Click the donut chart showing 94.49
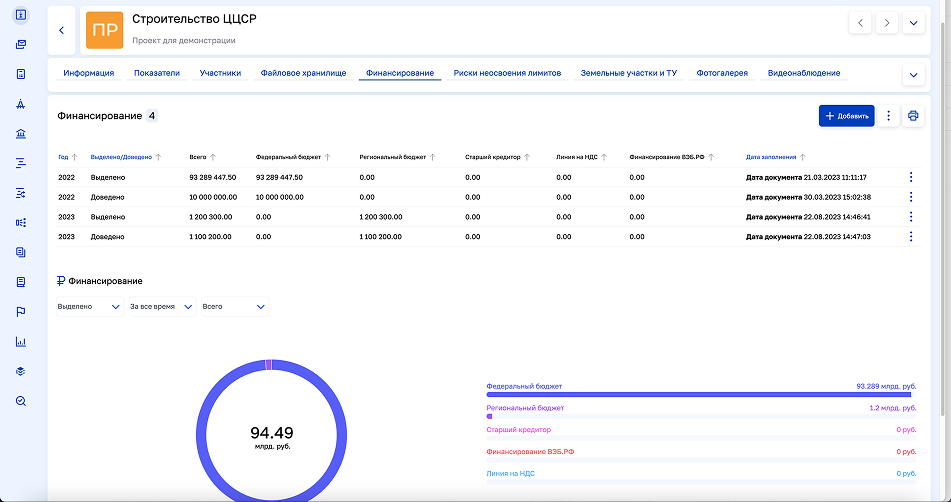 tap(271, 434)
